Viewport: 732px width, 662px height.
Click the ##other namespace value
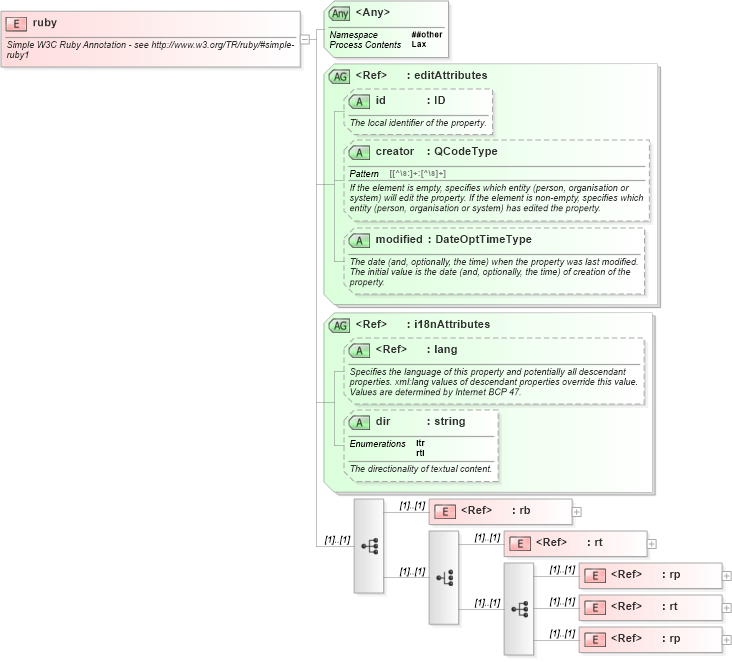pyautogui.click(x=427, y=35)
